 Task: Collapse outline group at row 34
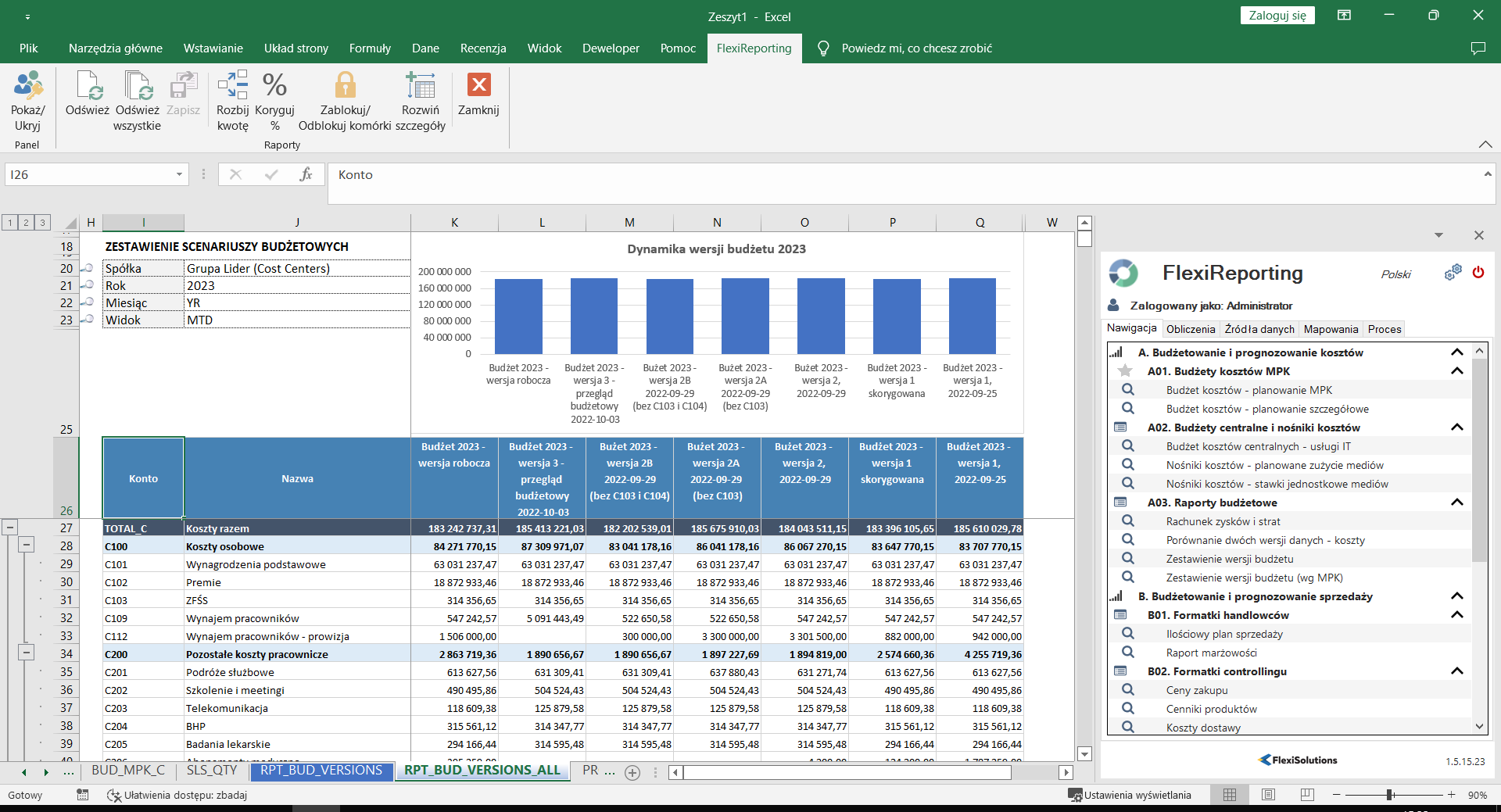coord(27,653)
